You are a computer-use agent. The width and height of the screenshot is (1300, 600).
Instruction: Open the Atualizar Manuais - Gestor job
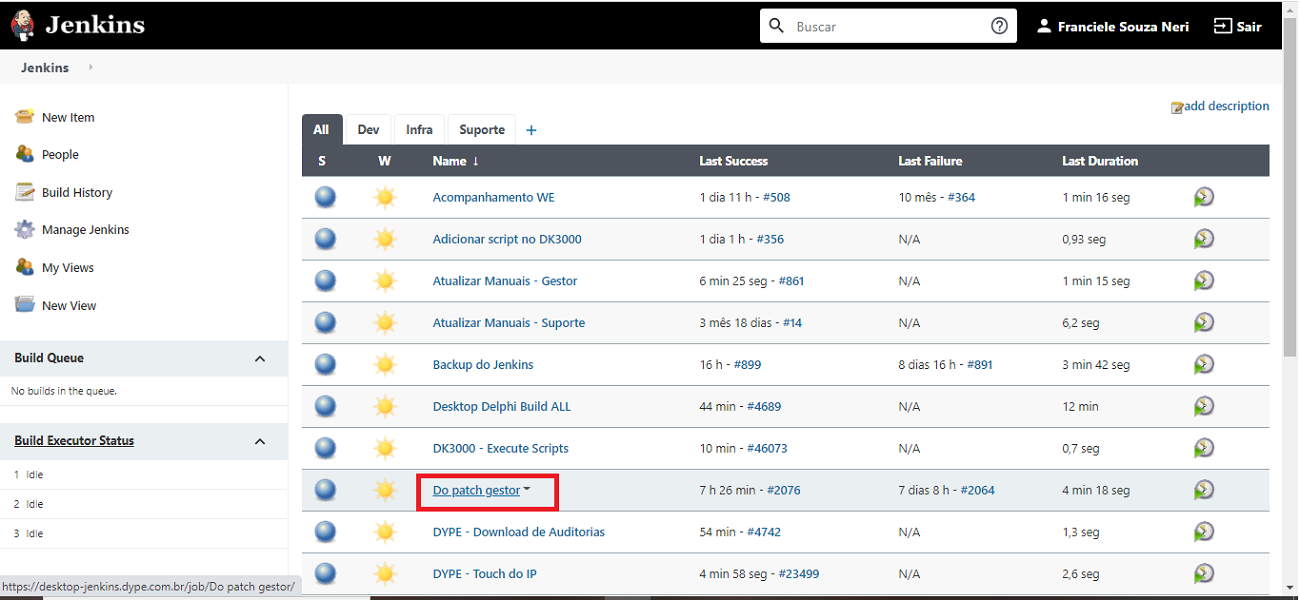(x=505, y=281)
